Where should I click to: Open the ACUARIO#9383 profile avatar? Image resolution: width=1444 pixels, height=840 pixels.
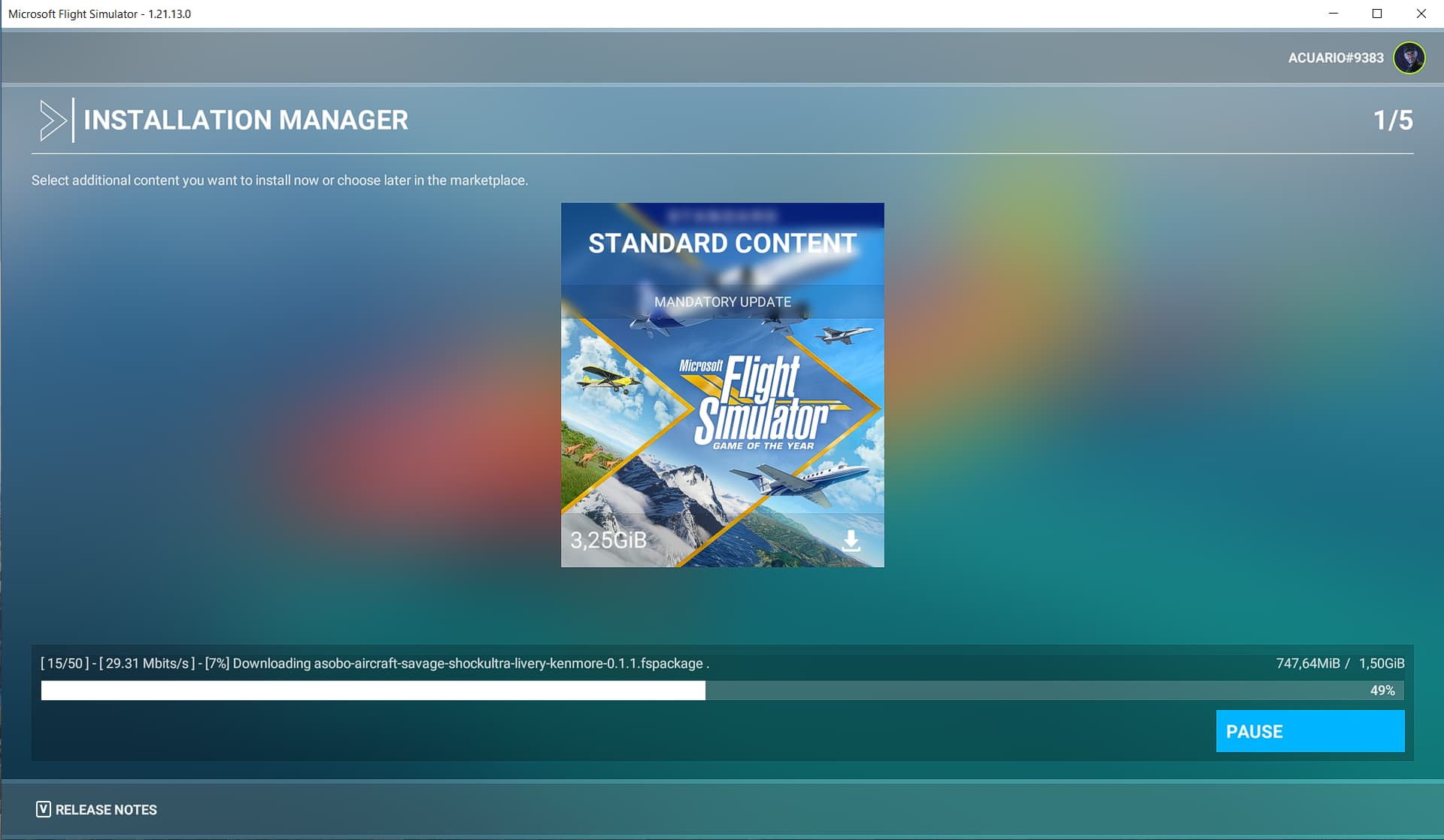coord(1409,58)
